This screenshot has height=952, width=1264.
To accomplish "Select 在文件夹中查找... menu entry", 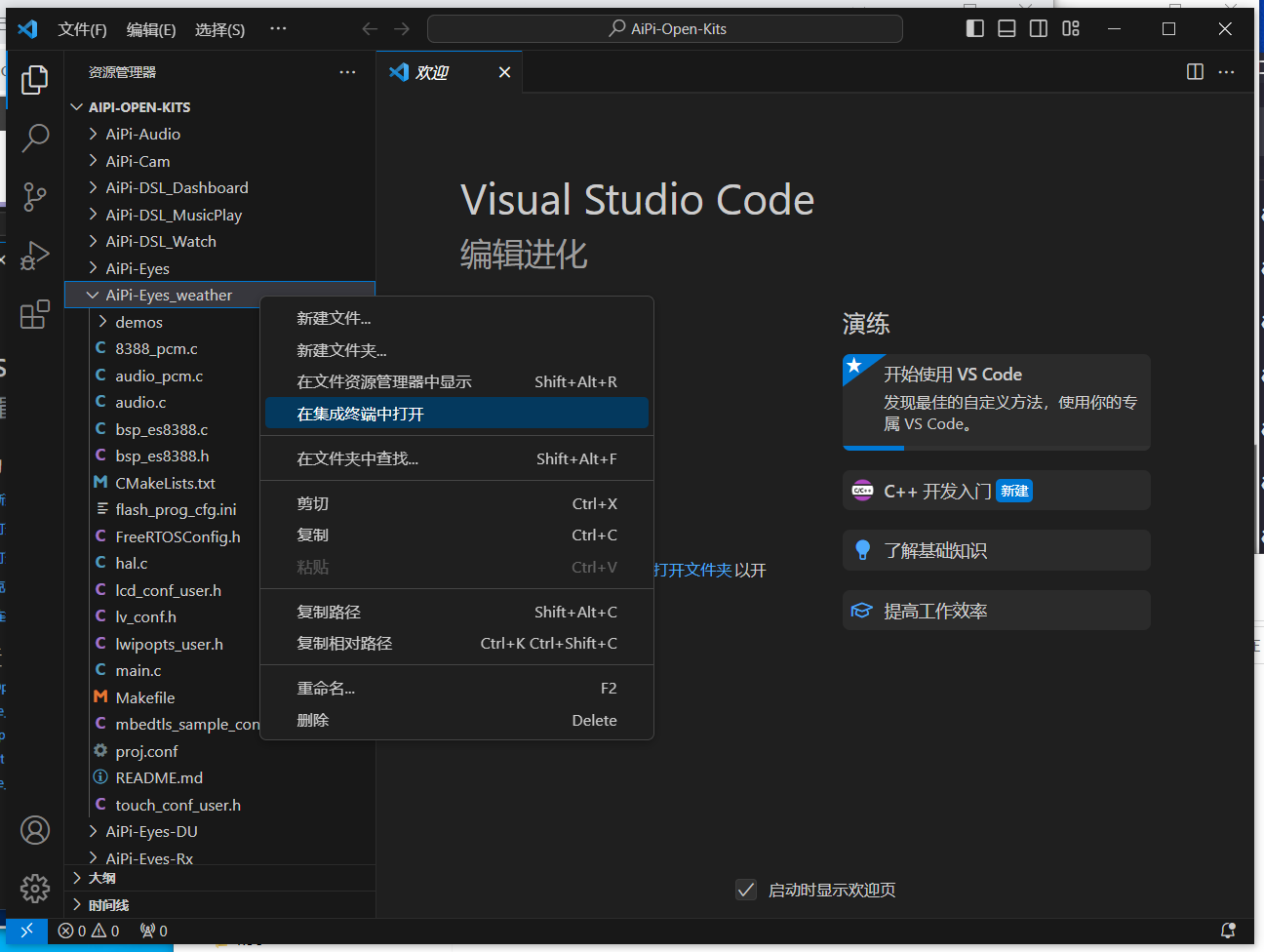I will tap(456, 458).
